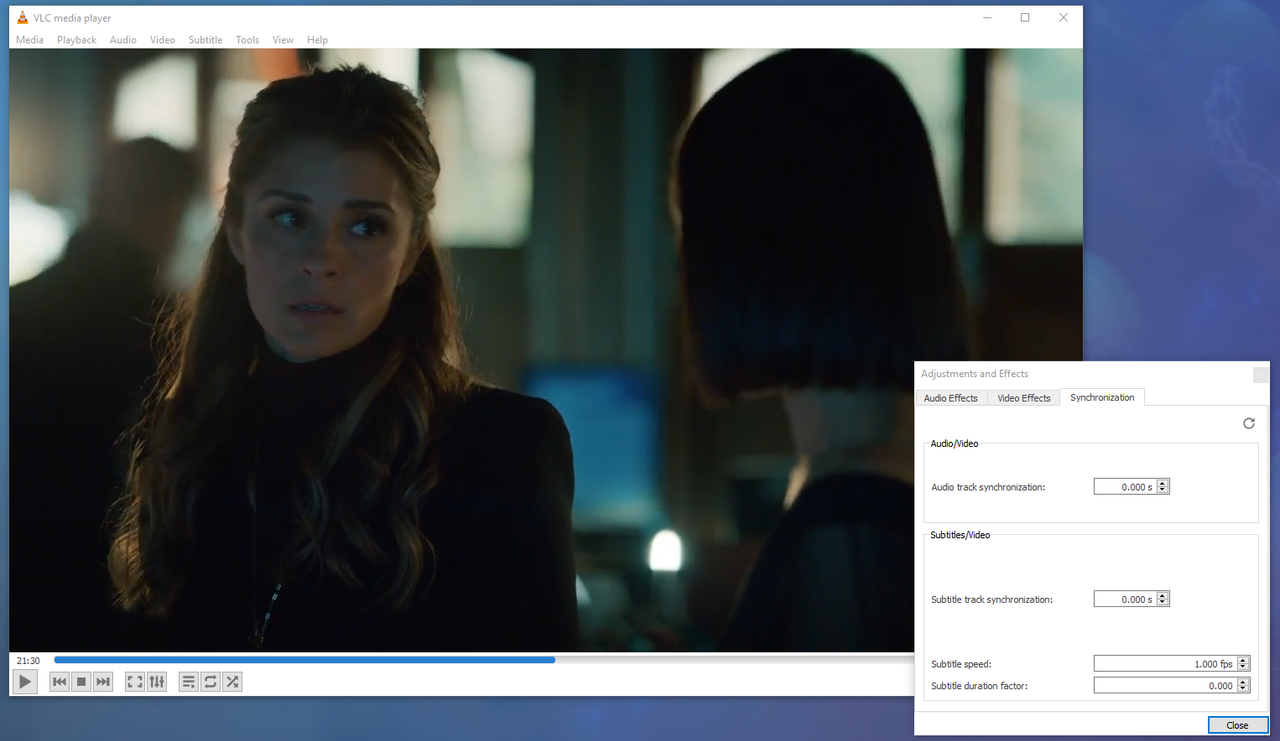Screen dimensions: 1280x741
Task: Click the 'Subtitle speed:' label
Action: [x=961, y=664]
